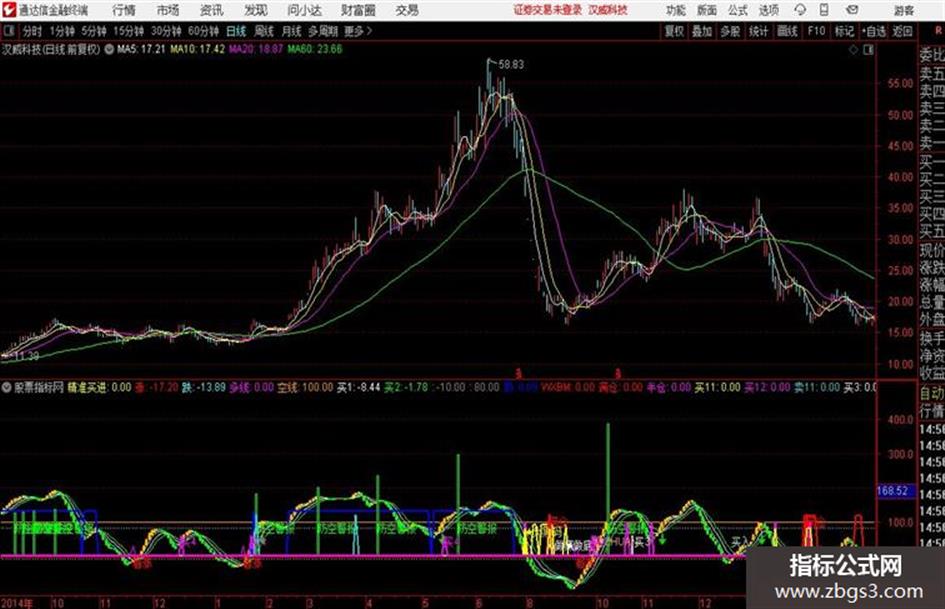The image size is (945, 609).
Task: Click the MA10: 17.42 value label
Action: [x=197, y=49]
